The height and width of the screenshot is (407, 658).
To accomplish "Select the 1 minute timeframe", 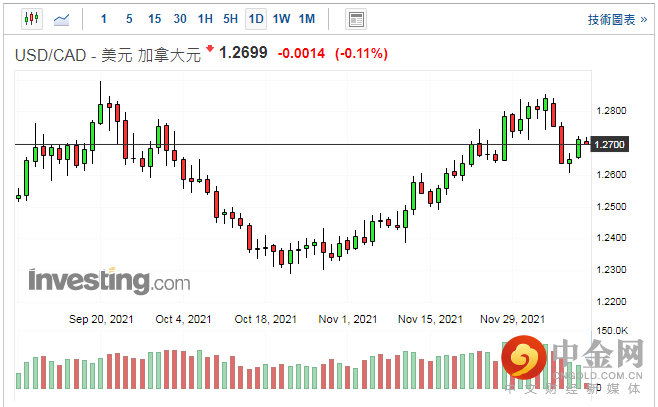I will pyautogui.click(x=104, y=19).
